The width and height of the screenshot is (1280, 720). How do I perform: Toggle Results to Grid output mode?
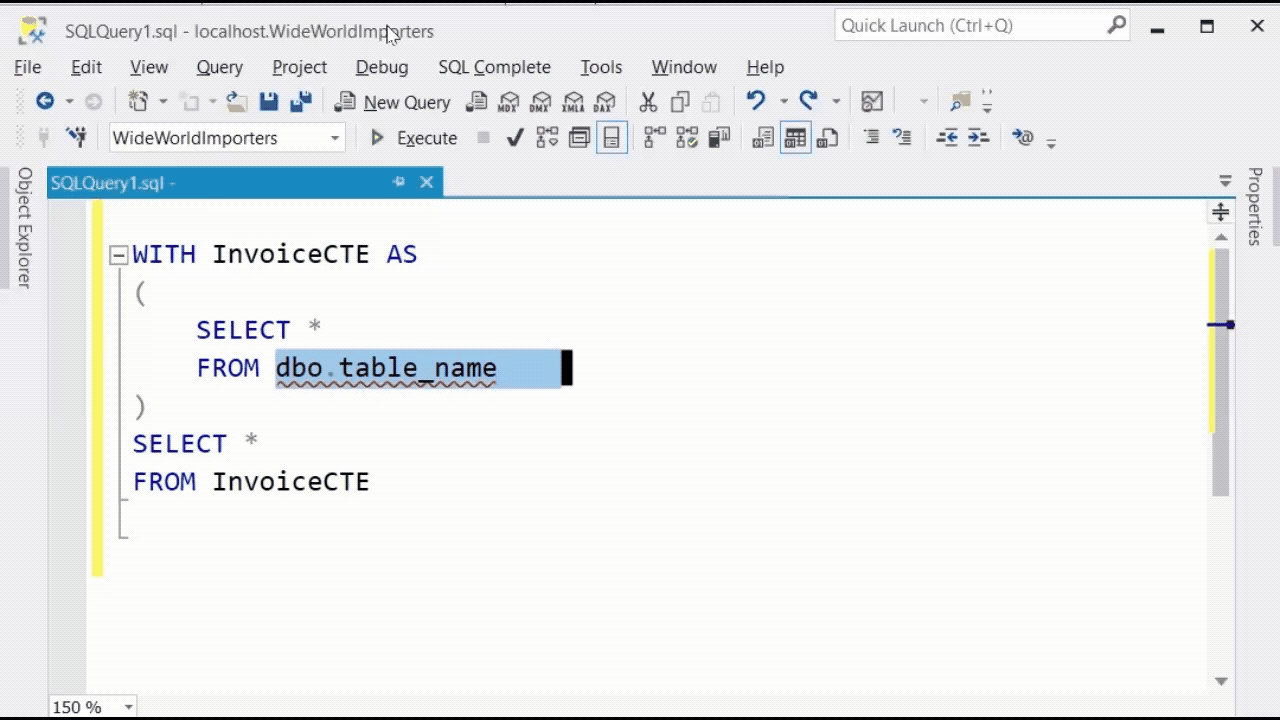[x=793, y=137]
